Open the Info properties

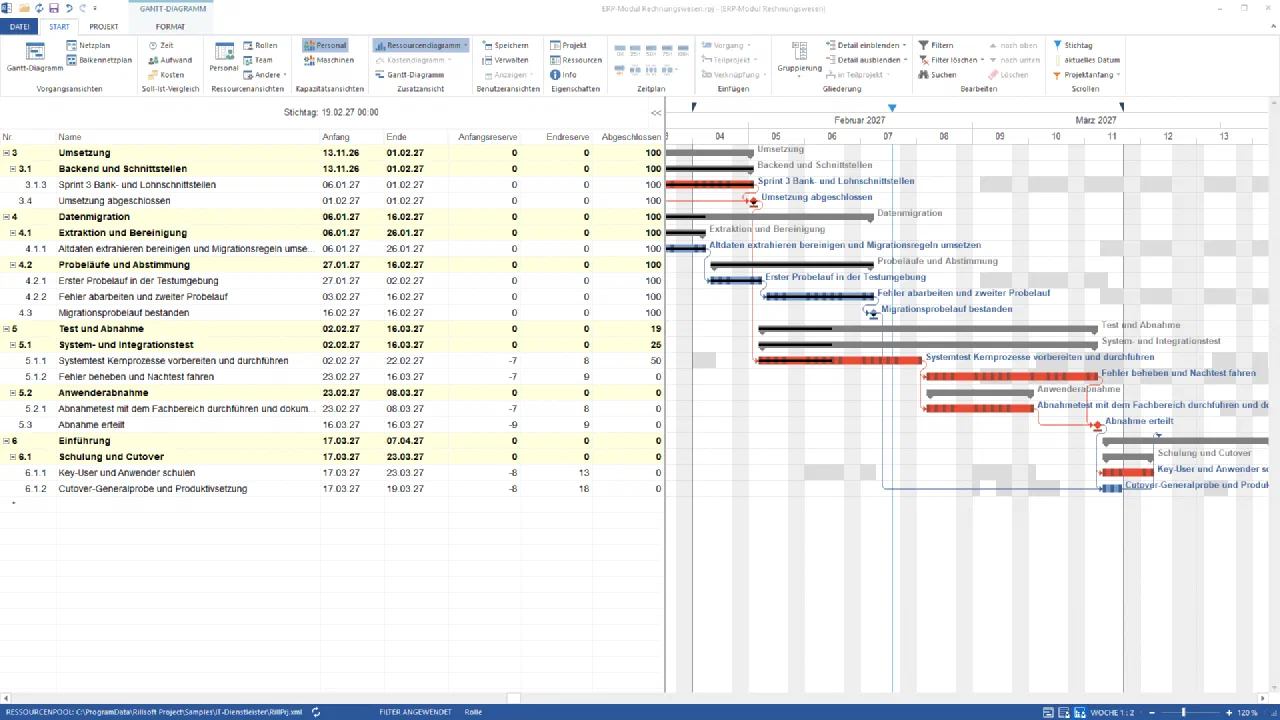563,75
